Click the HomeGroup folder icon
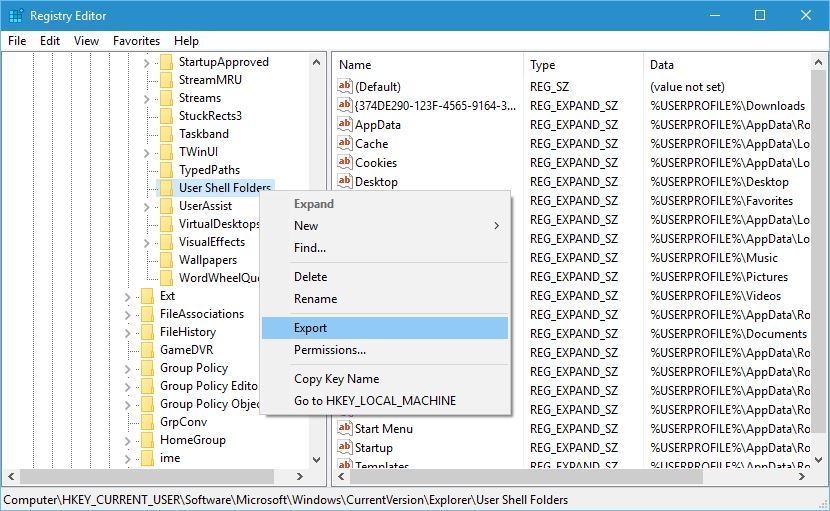The height and width of the screenshot is (511, 830). [148, 440]
